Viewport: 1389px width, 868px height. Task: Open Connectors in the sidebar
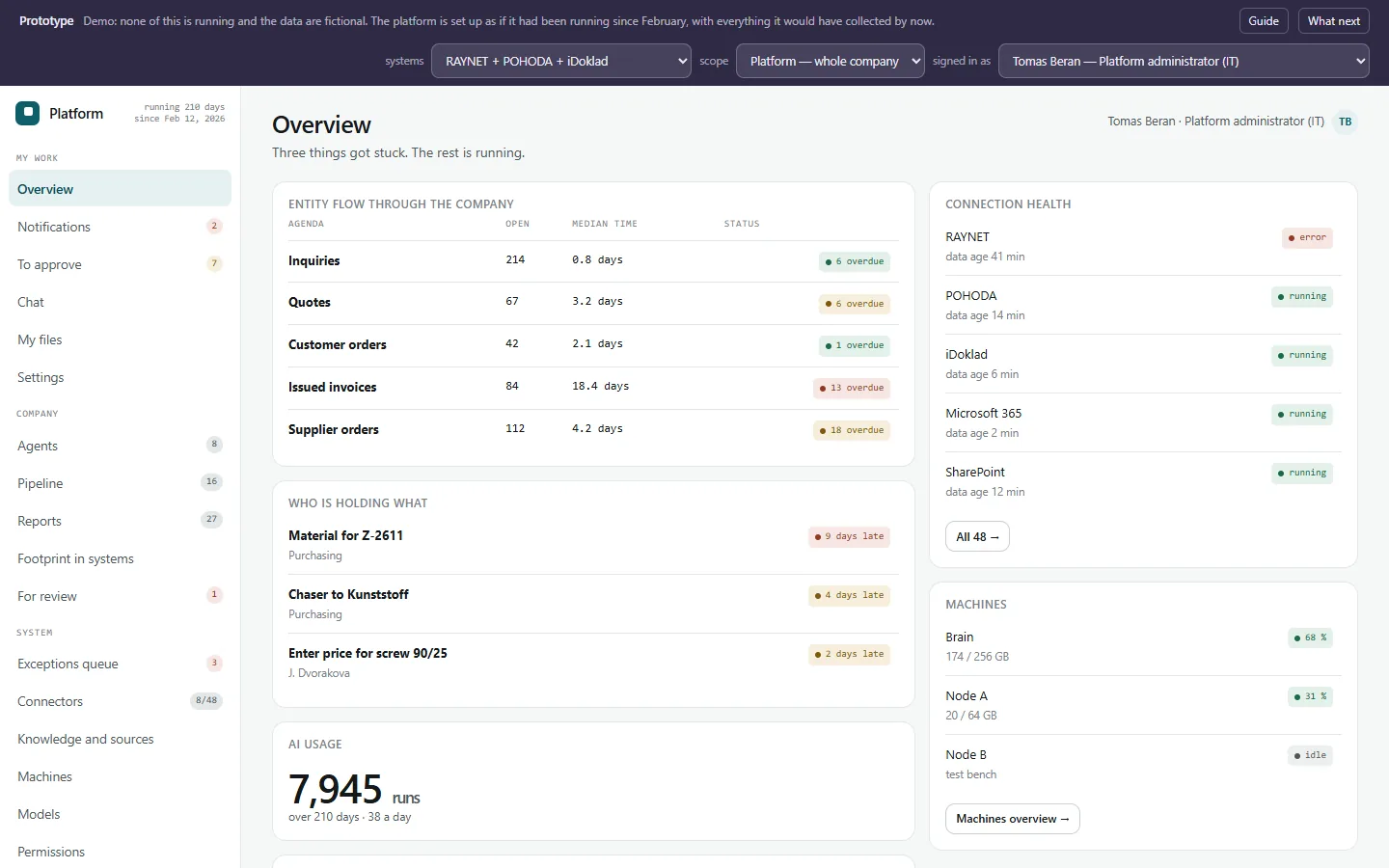pyautogui.click(x=120, y=701)
